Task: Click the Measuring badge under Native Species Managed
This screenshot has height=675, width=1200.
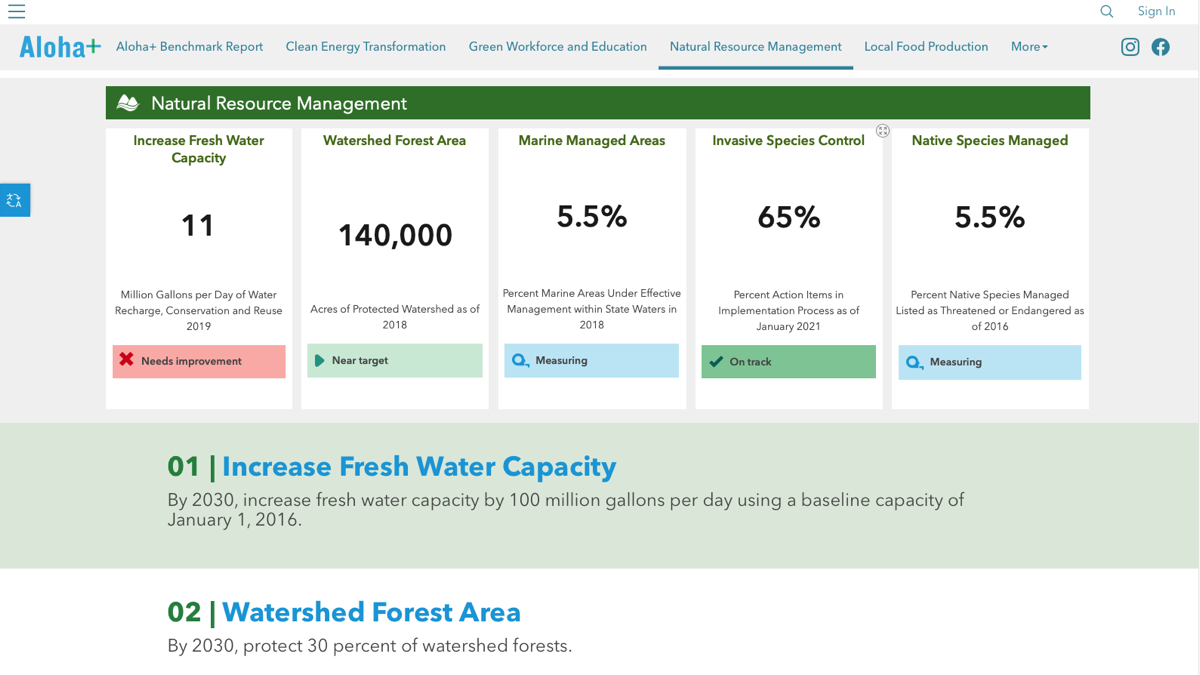Action: click(989, 362)
